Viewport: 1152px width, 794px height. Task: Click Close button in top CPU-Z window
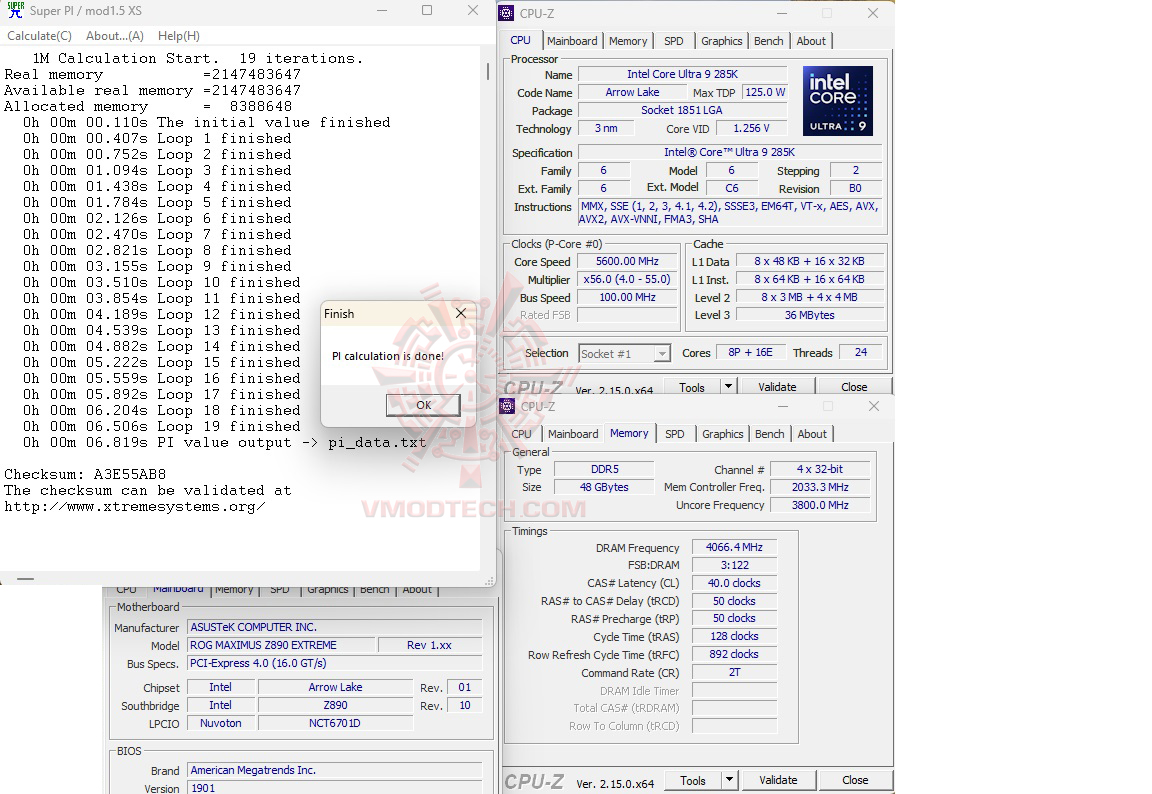(x=854, y=387)
